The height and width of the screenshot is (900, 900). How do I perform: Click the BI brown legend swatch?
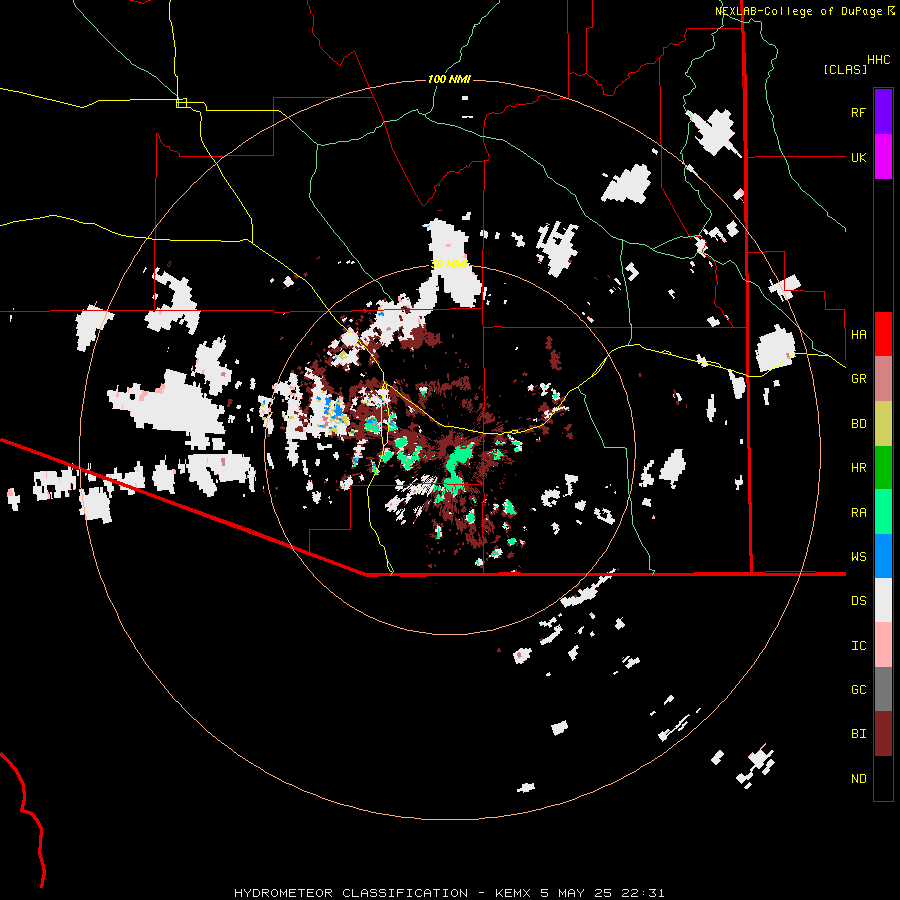[x=883, y=734]
